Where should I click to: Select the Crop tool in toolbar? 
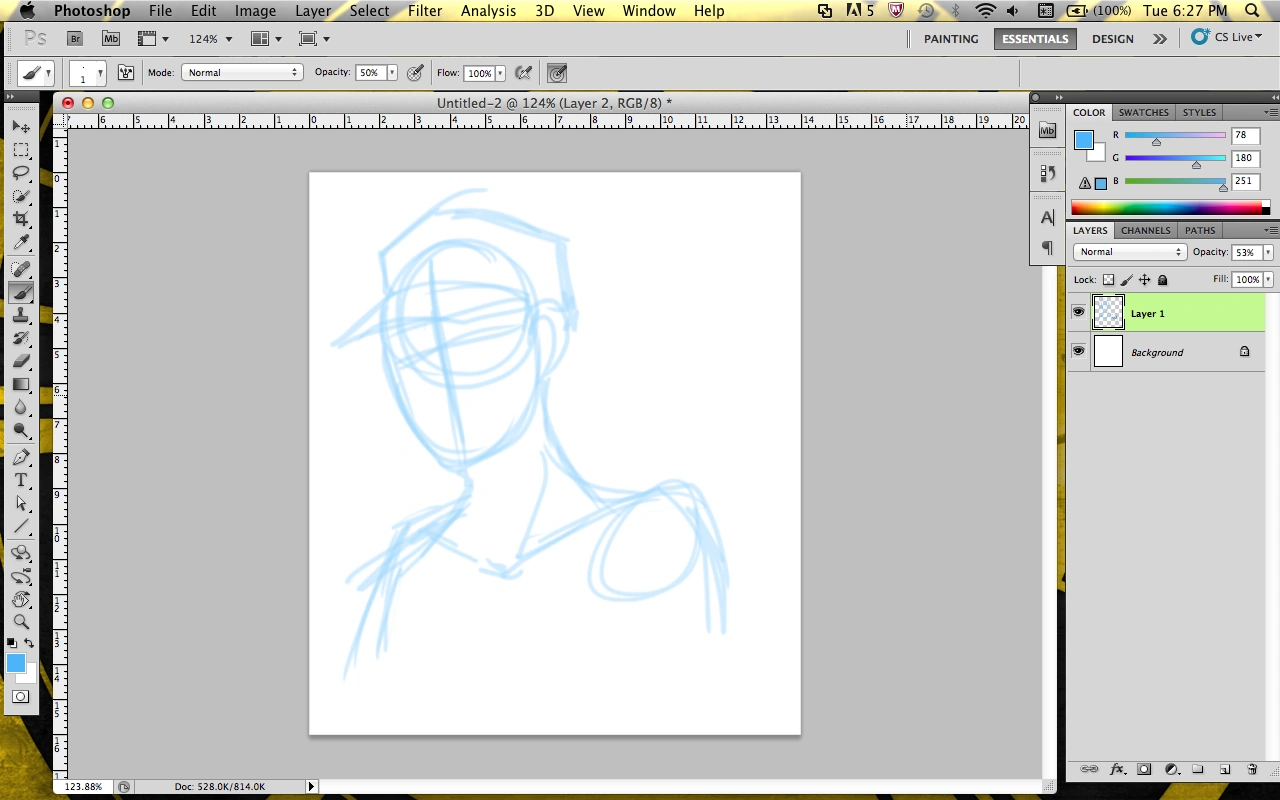(x=21, y=219)
